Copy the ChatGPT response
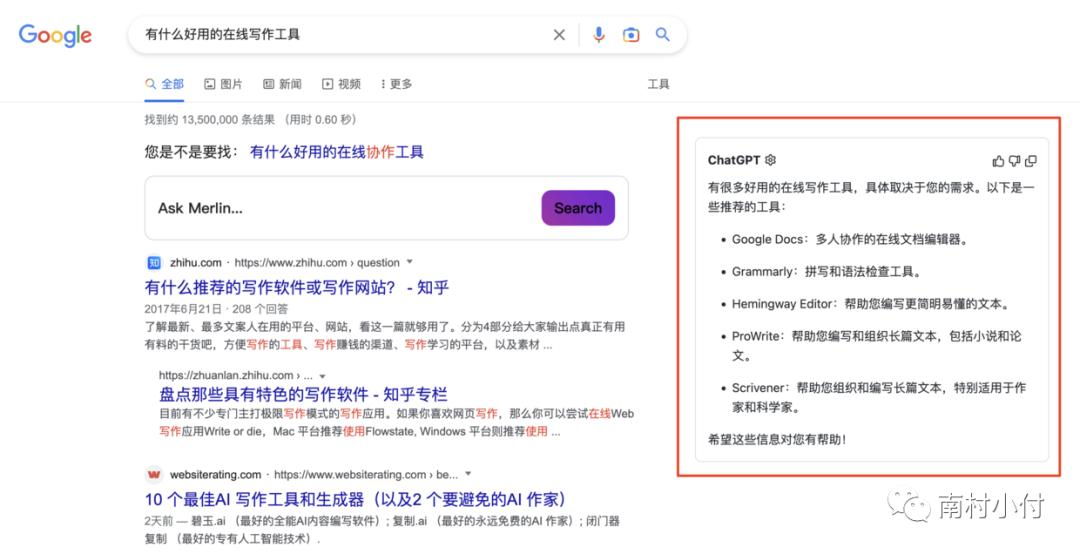The height and width of the screenshot is (554, 1080). (1031, 161)
